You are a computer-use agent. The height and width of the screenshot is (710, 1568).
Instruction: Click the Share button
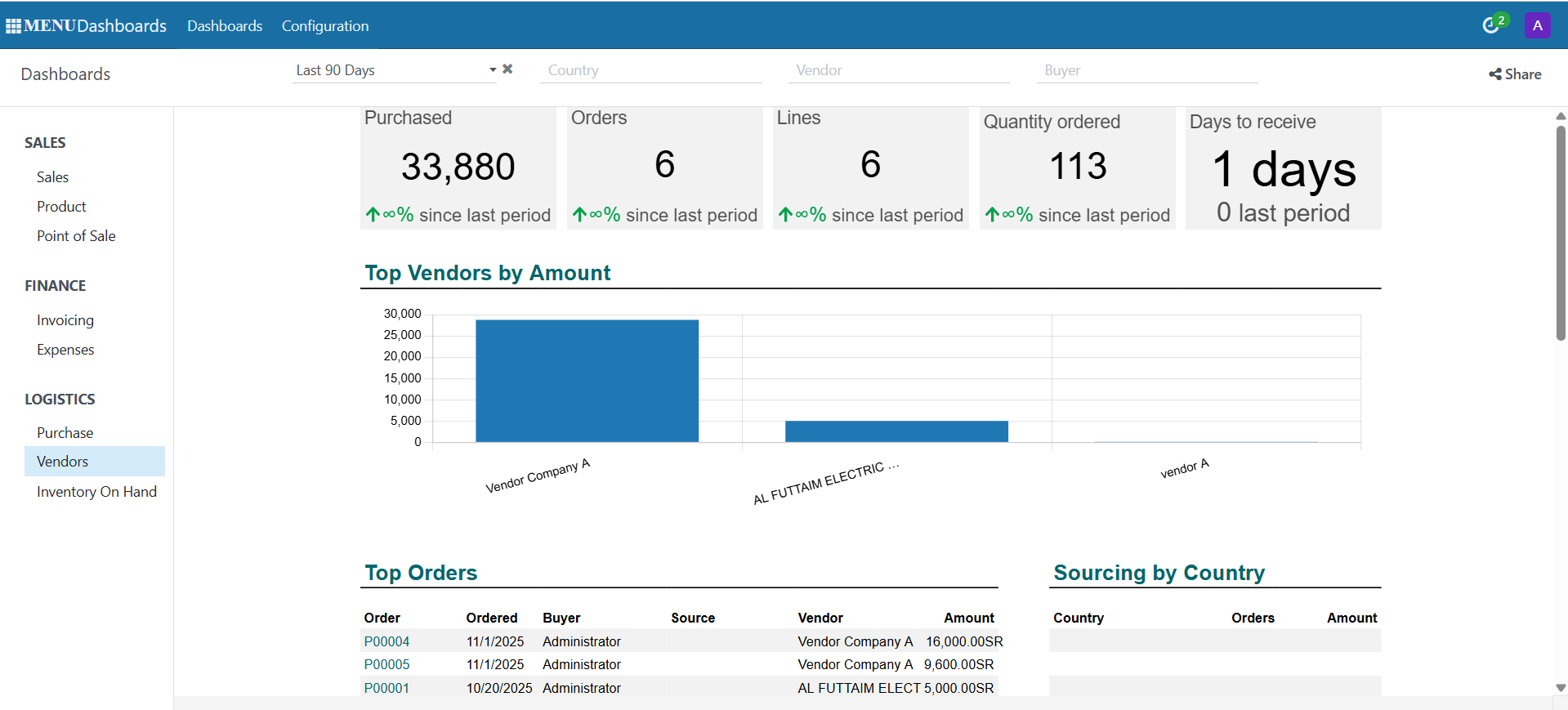coord(1515,74)
